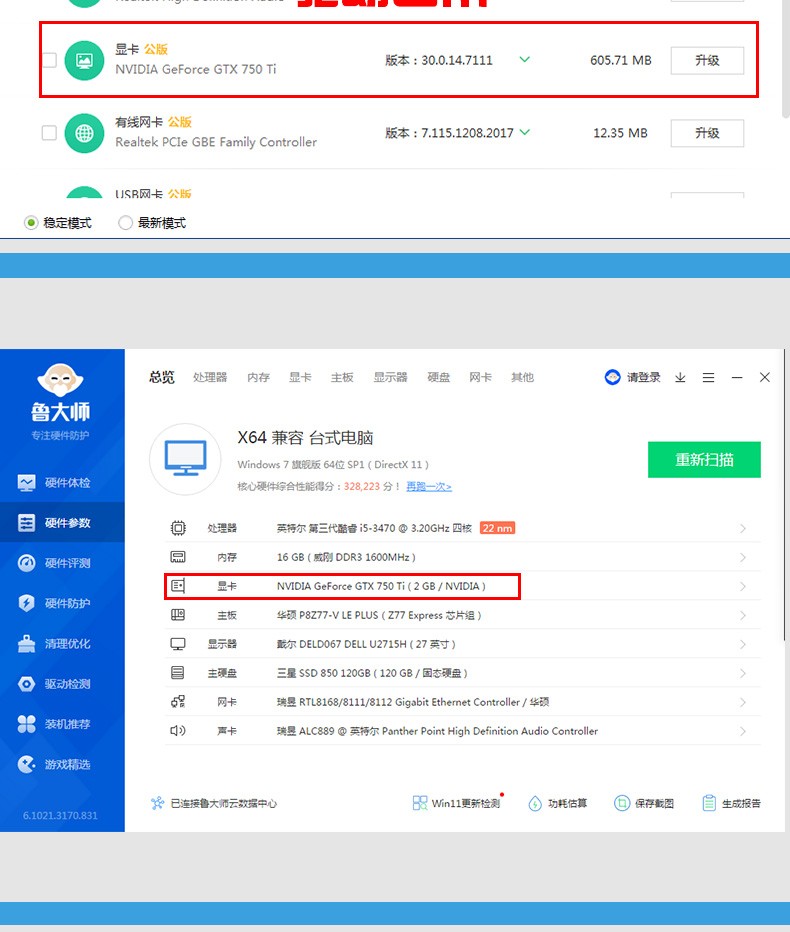Click the green 有线网卡 globe icon
The image size is (790, 932).
tap(84, 133)
